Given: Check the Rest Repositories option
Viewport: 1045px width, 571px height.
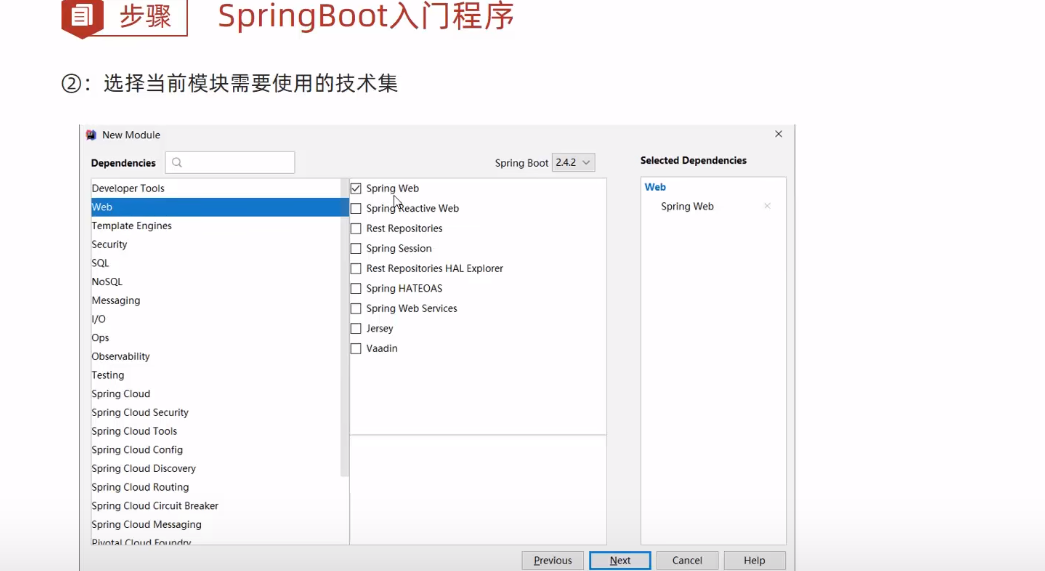Looking at the screenshot, I should coord(356,229).
